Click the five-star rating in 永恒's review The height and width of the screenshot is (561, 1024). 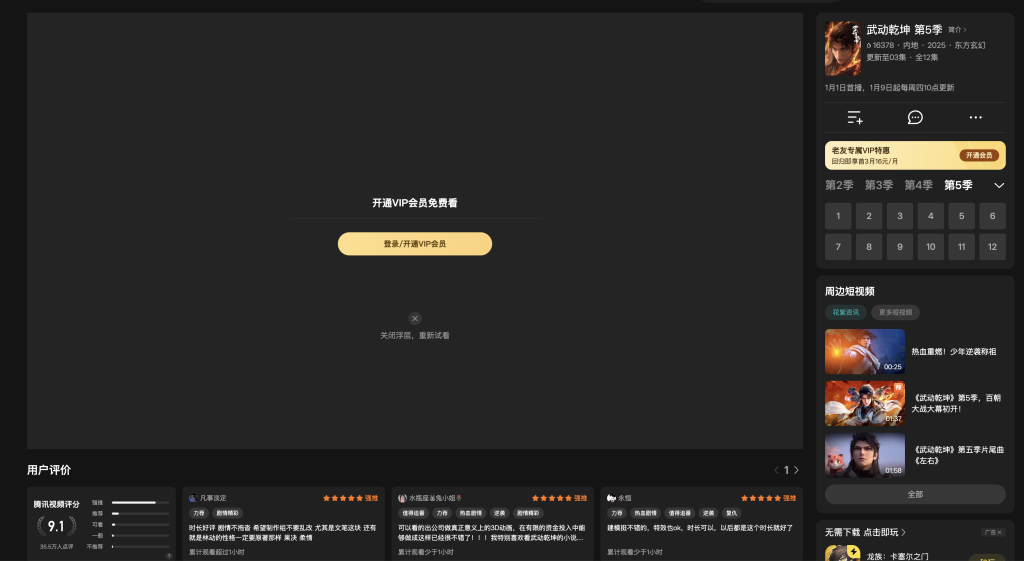point(760,498)
